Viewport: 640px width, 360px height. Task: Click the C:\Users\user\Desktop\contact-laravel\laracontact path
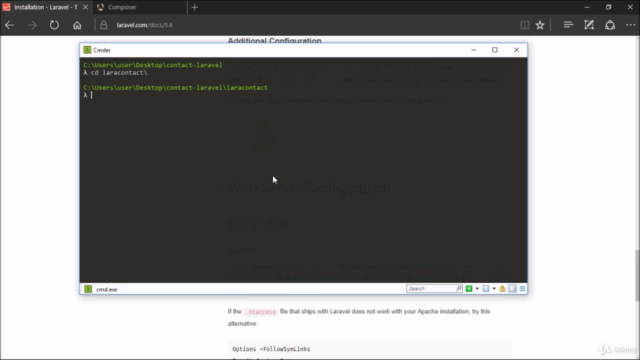176,87
